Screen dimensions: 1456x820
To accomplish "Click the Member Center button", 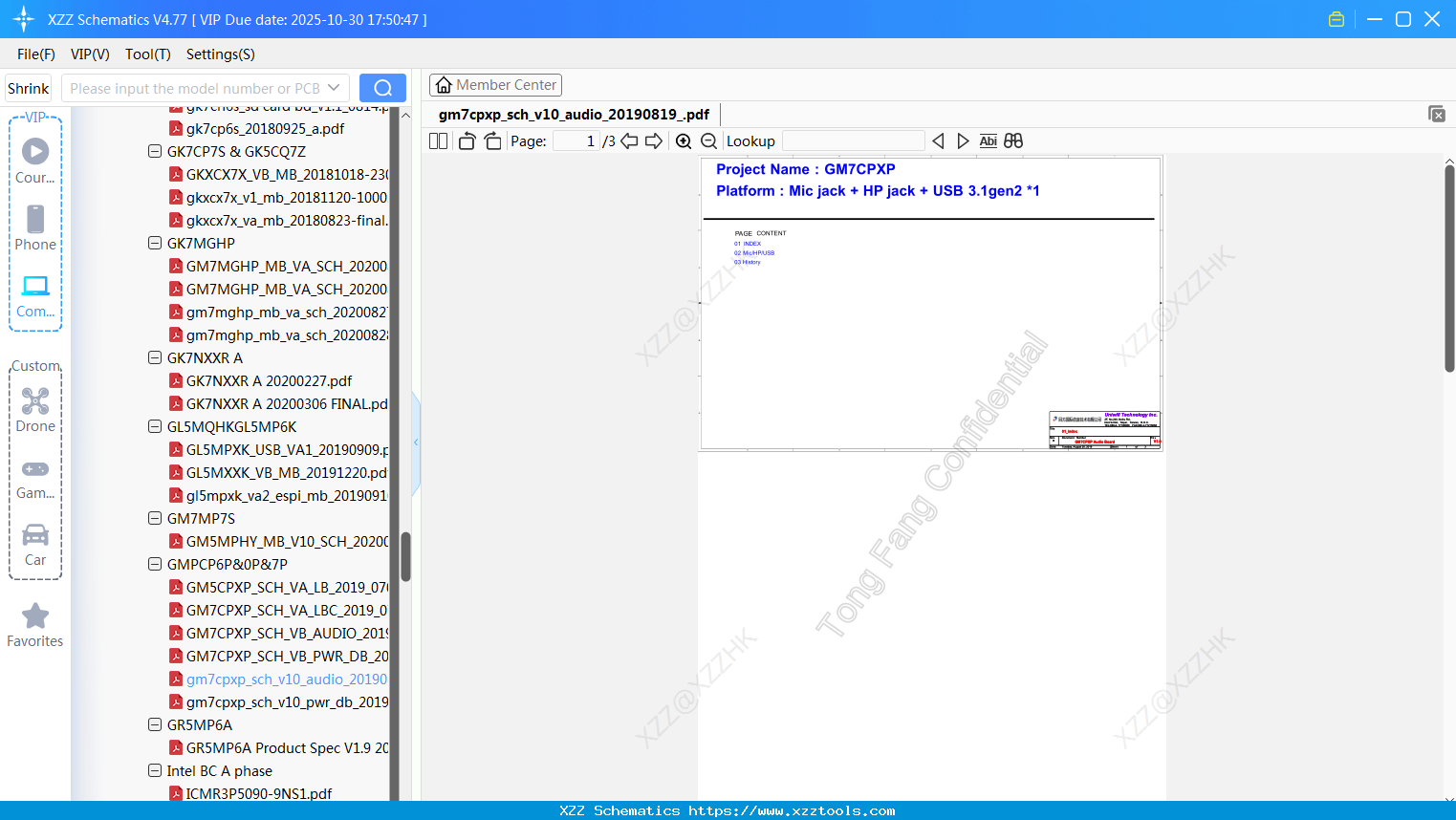I will click(x=495, y=85).
